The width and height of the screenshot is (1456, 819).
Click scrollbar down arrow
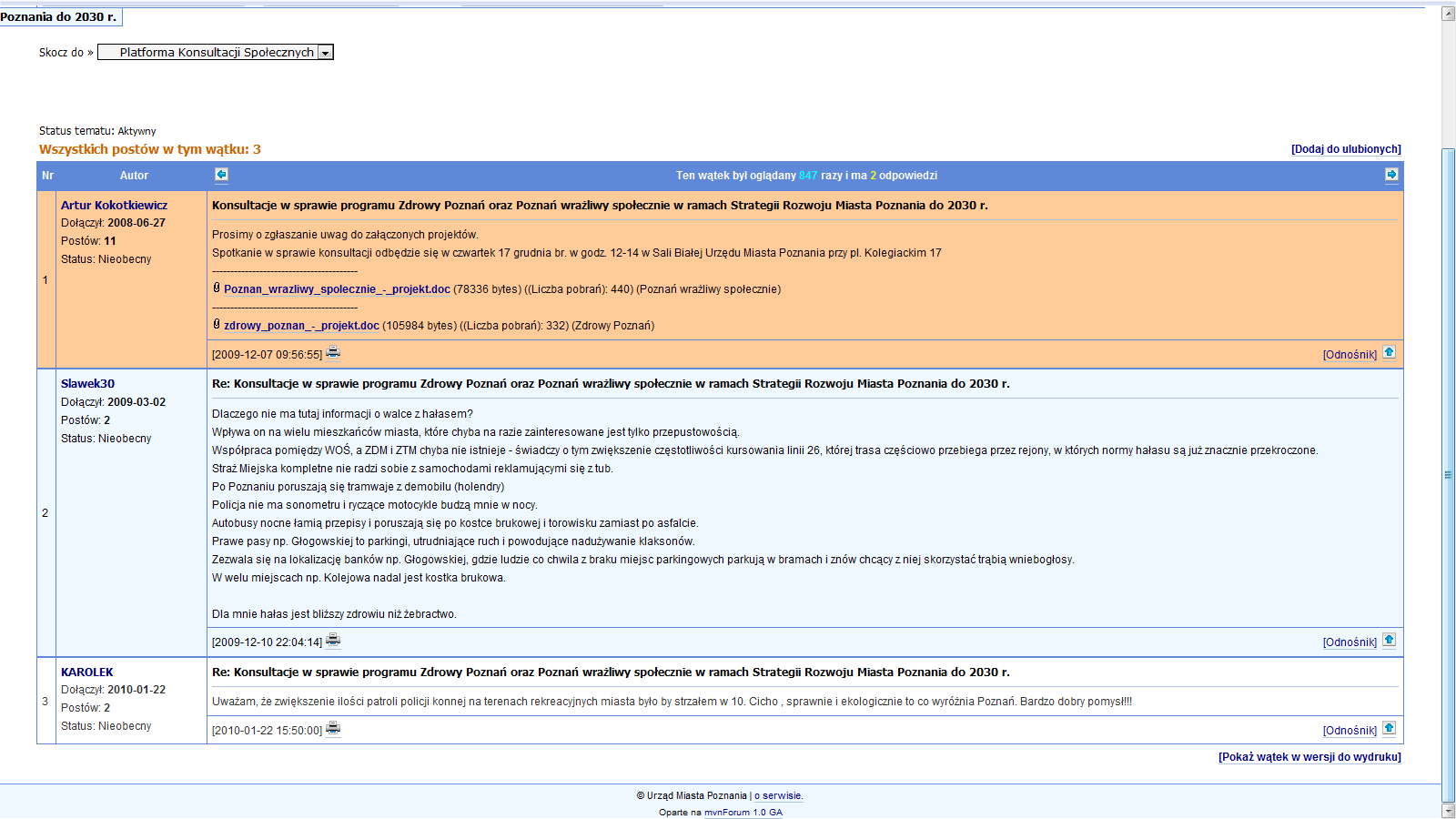pos(1449,811)
